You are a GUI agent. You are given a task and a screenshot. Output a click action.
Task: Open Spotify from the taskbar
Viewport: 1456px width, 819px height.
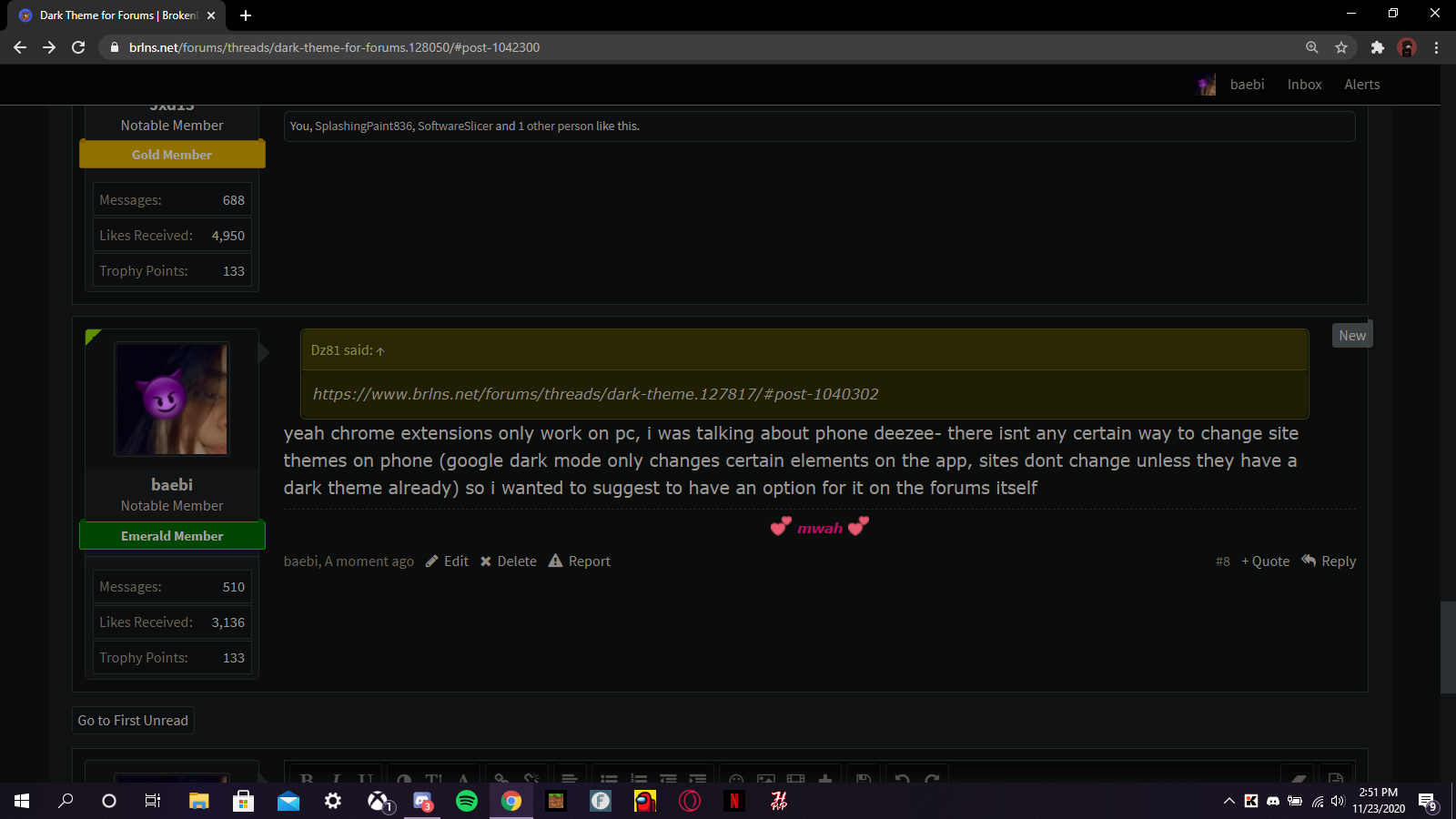pyautogui.click(x=467, y=801)
